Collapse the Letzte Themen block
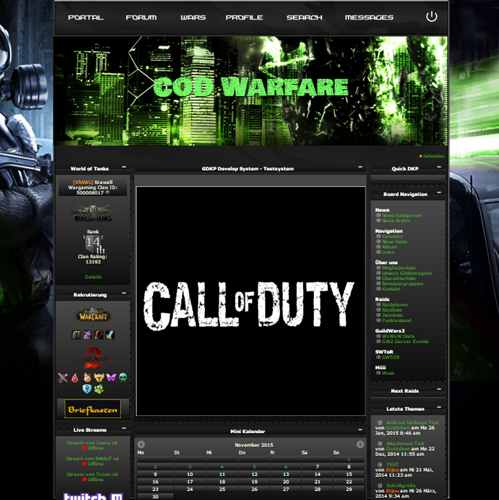 [439, 407]
